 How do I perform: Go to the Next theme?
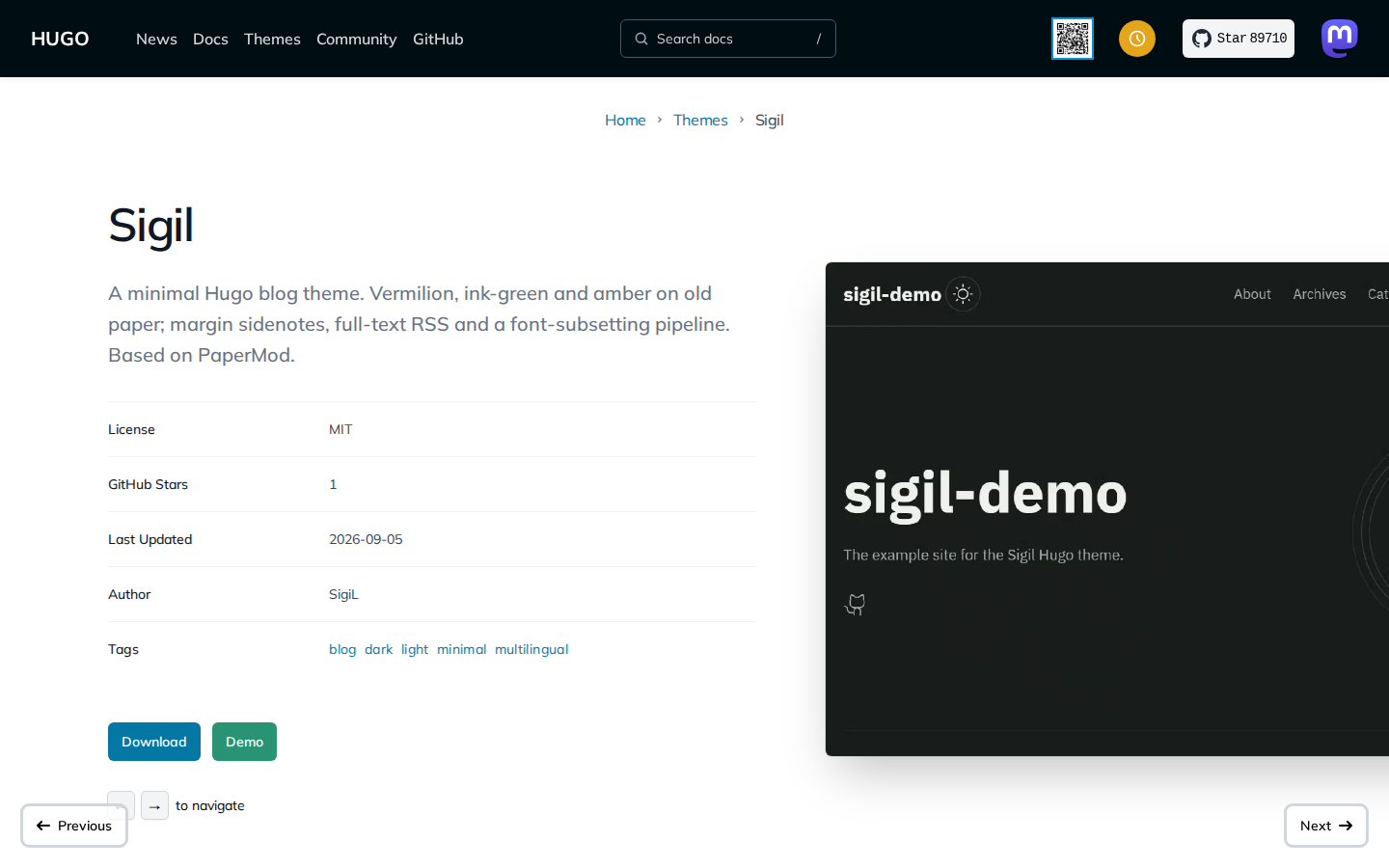point(1326,826)
